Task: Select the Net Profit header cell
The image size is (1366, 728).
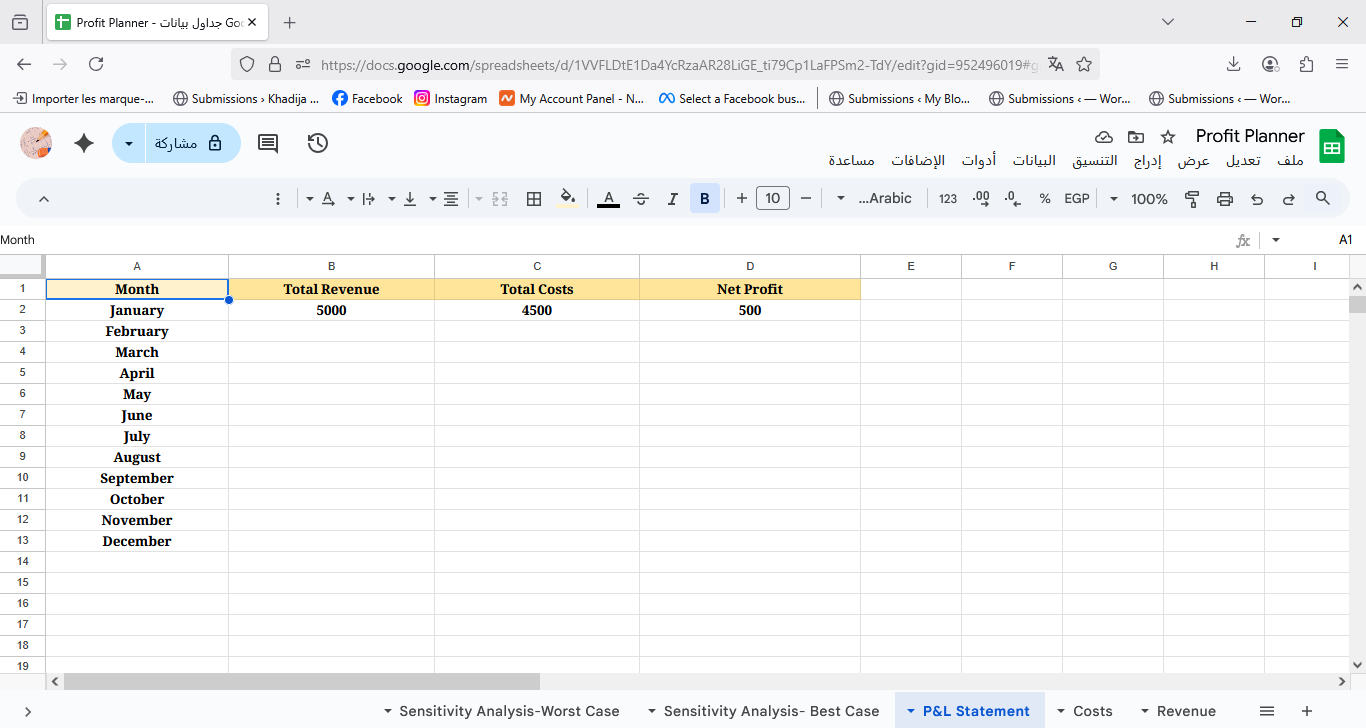Action: click(749, 289)
